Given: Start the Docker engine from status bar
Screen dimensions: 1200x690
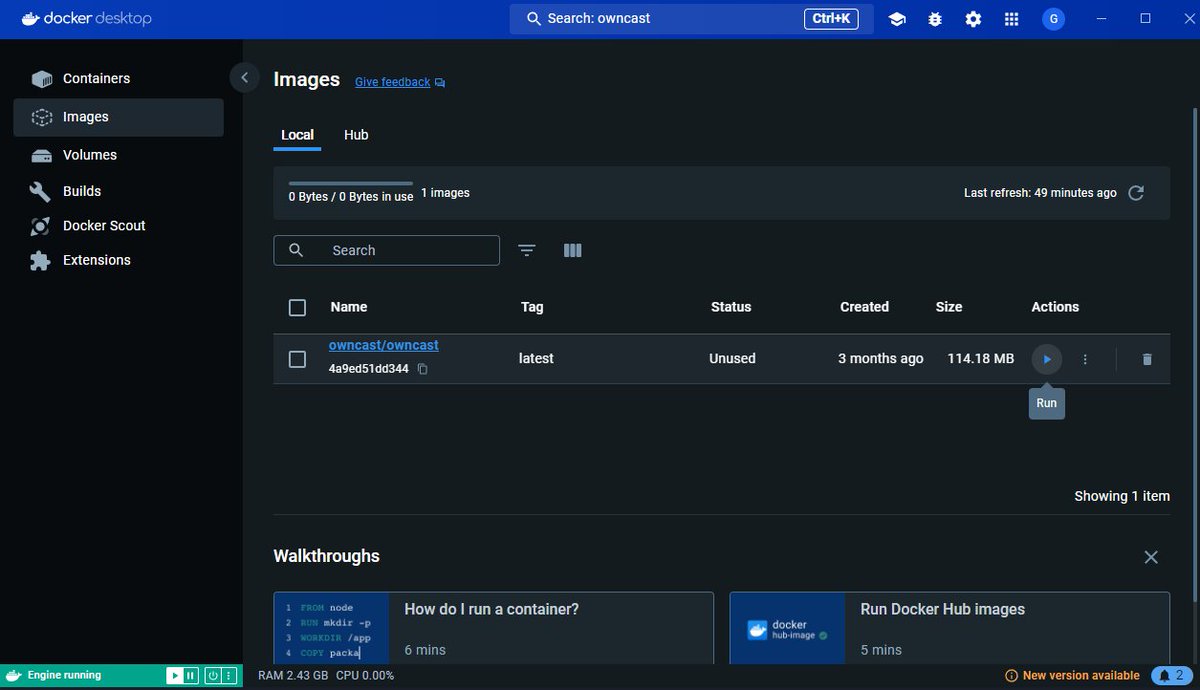Looking at the screenshot, I should click(x=175, y=676).
